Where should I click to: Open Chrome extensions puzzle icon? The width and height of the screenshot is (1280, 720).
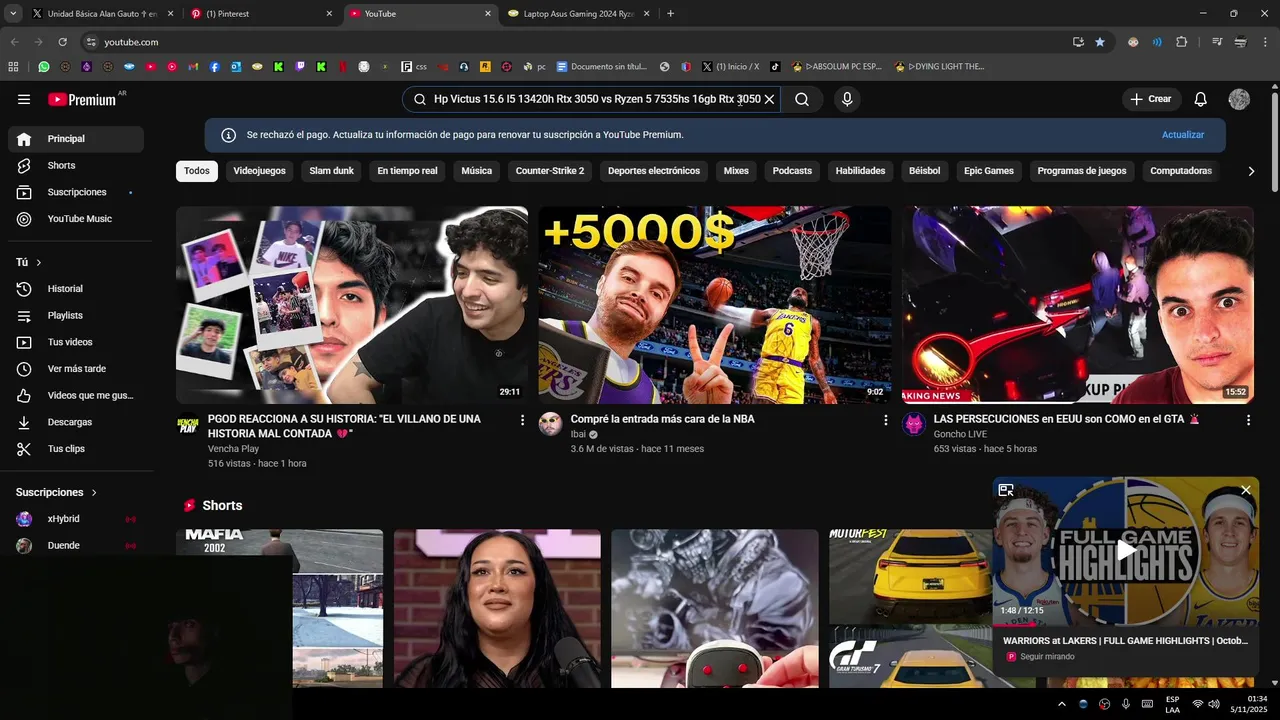[1181, 42]
